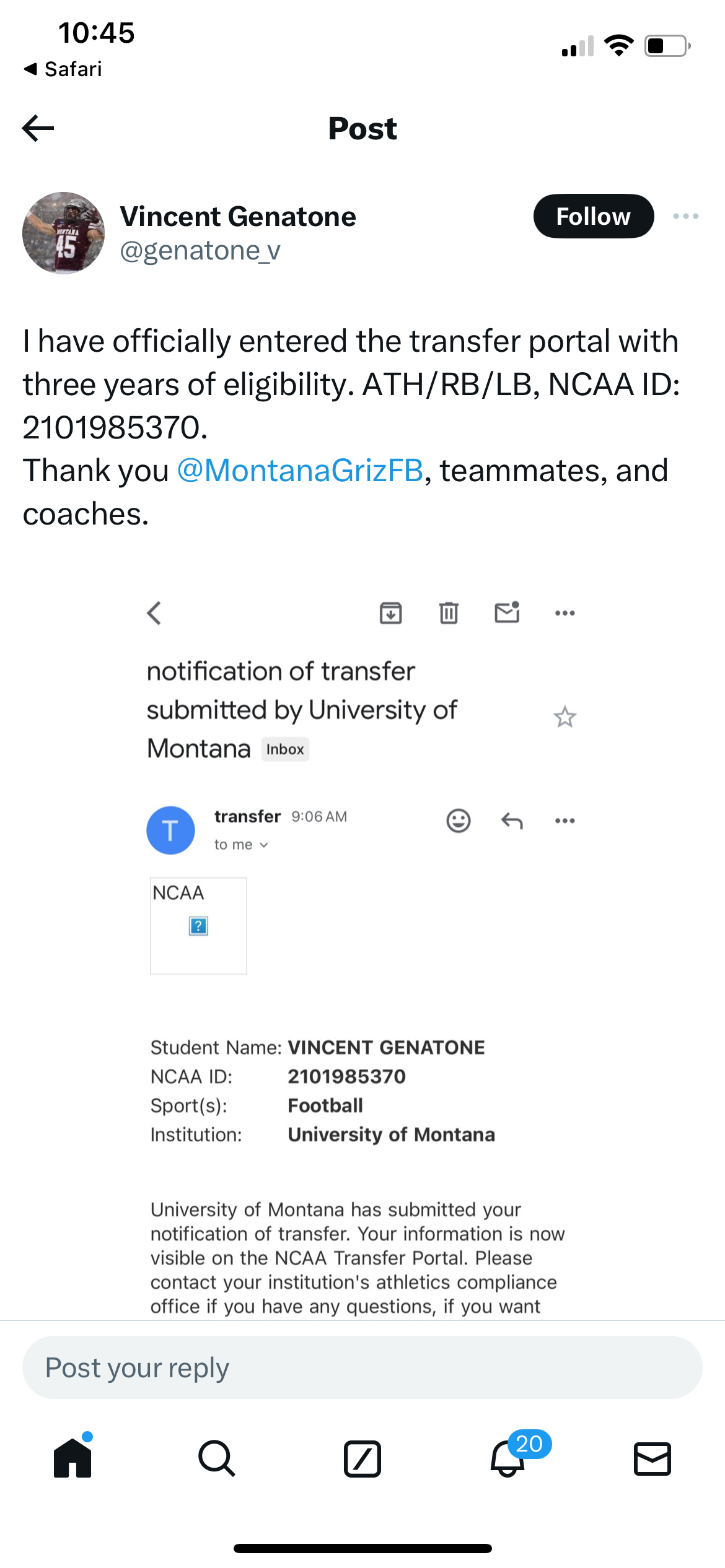Tap the emoji reaction smiley icon
Screen dimensions: 725x1568
tap(459, 821)
